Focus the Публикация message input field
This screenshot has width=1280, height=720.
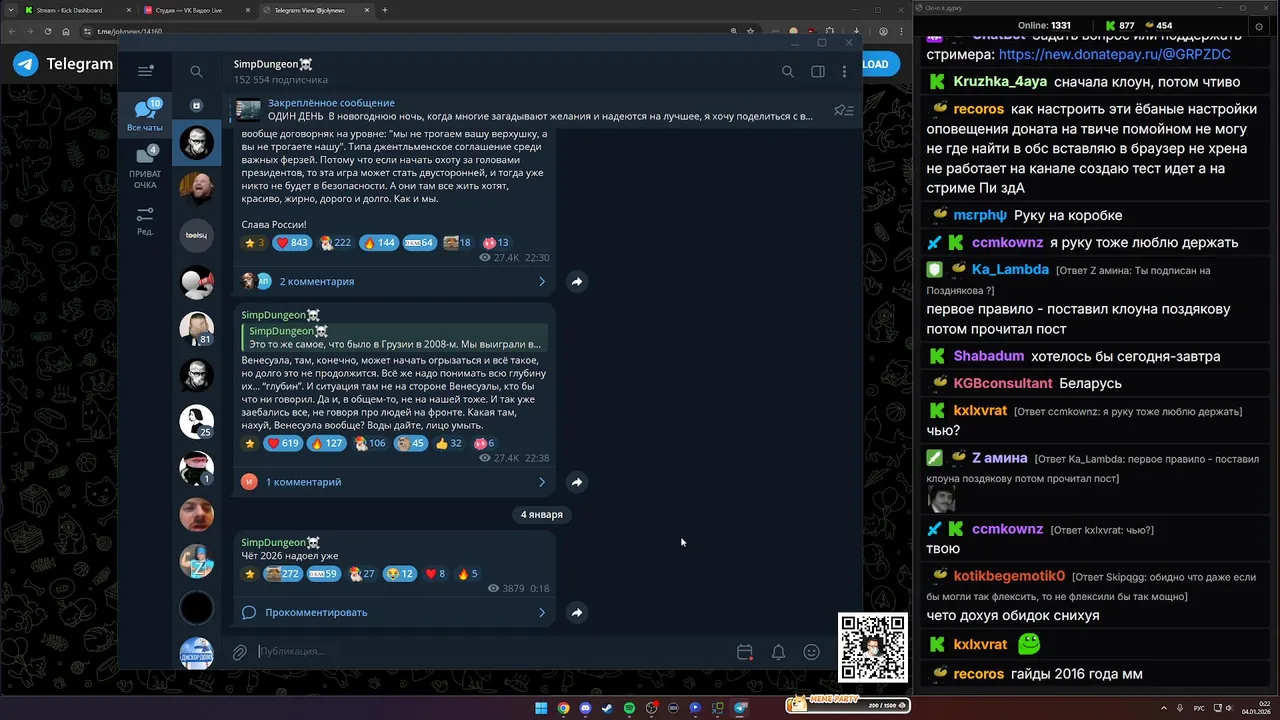(490, 652)
